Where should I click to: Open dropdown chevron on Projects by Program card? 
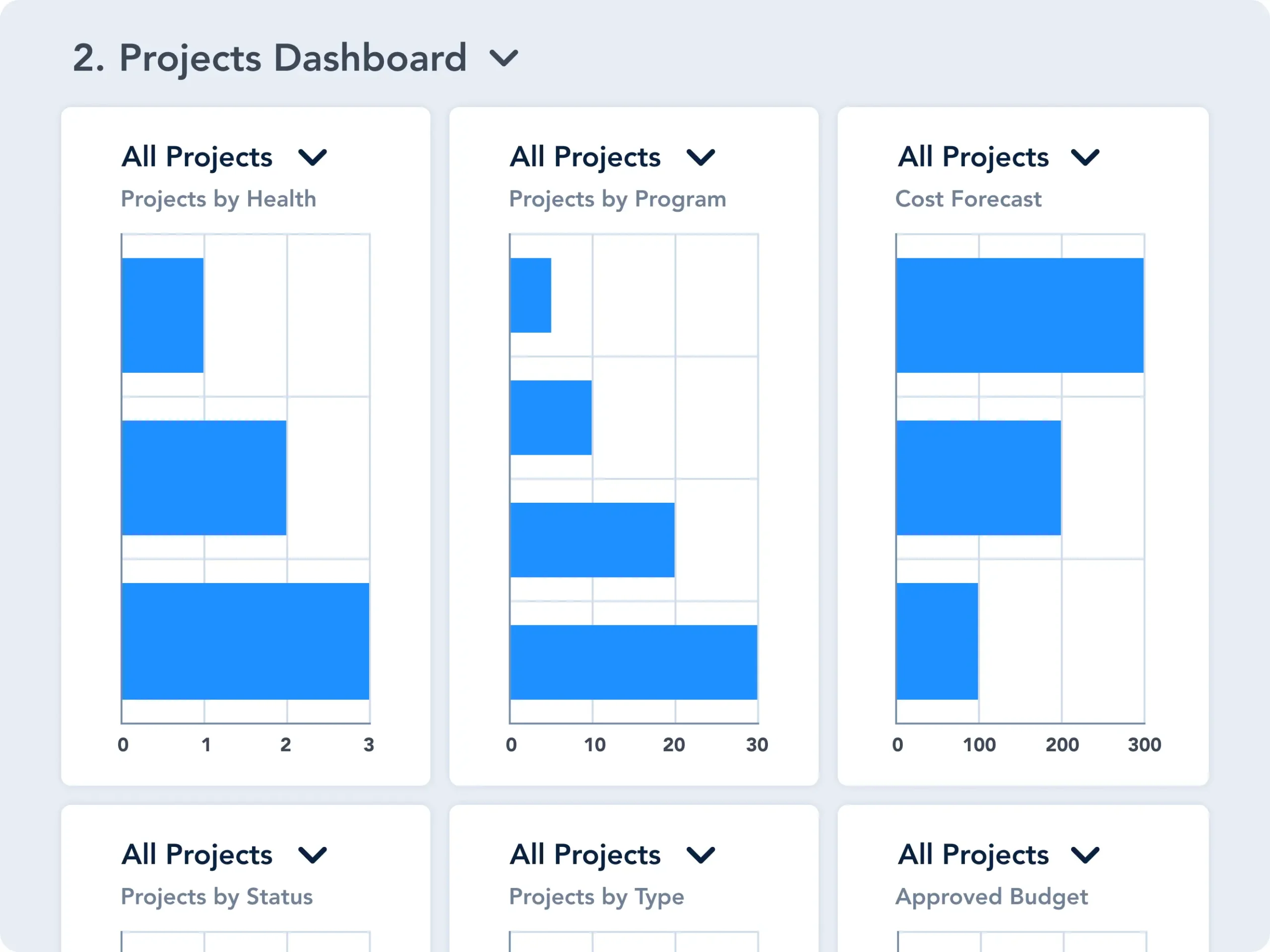coord(701,157)
